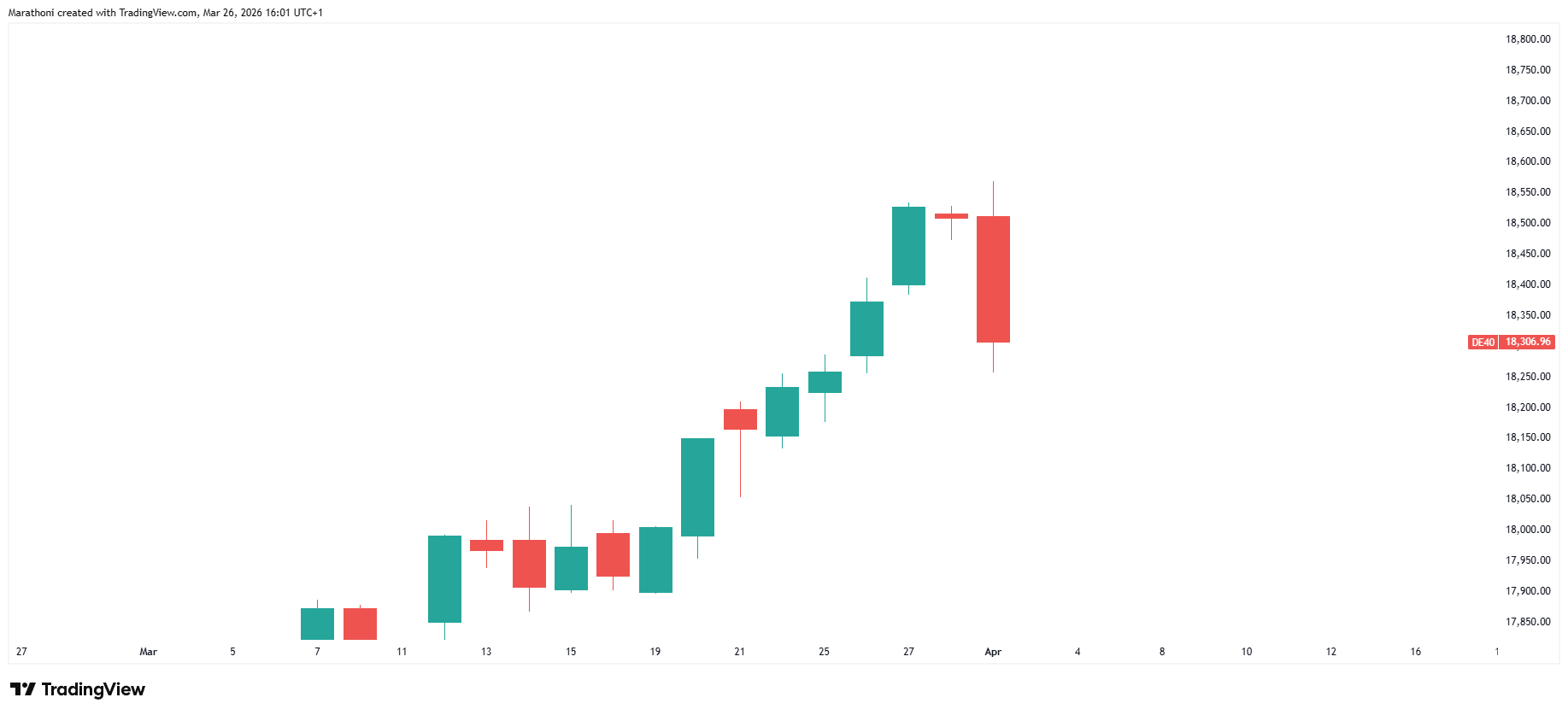The height and width of the screenshot is (715, 1568).
Task: Click the 'Marathoni created with TradingView.com' header text
Action: point(103,13)
